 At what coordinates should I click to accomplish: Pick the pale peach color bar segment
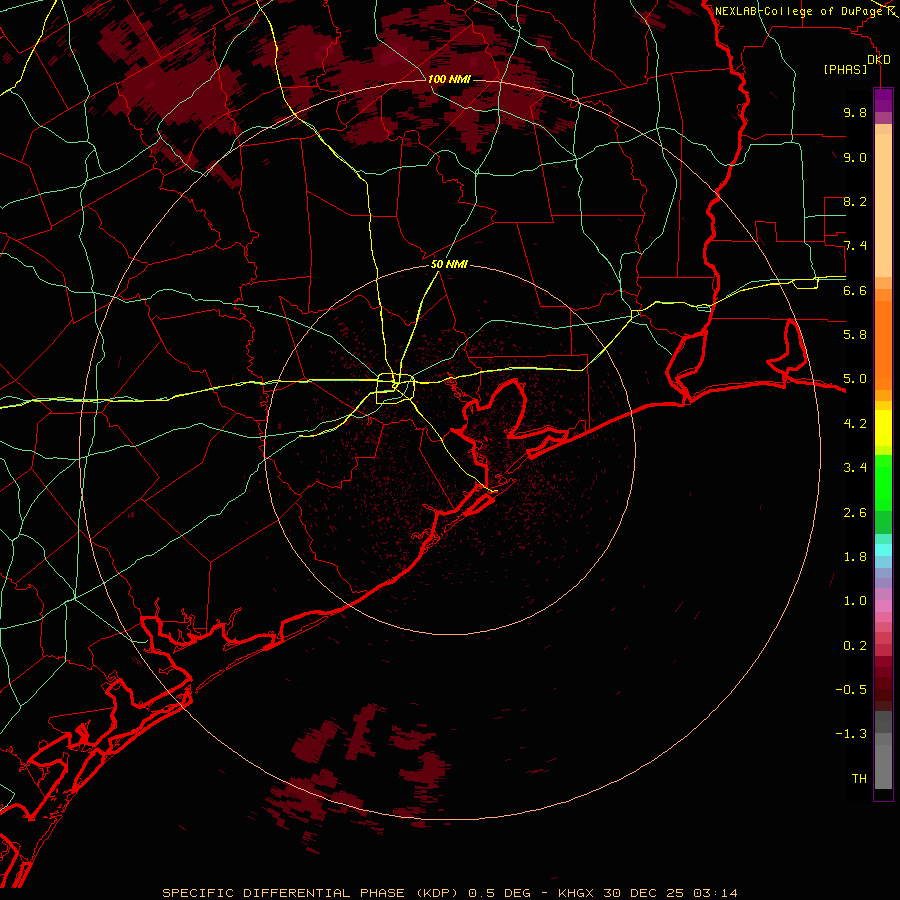tap(883, 205)
